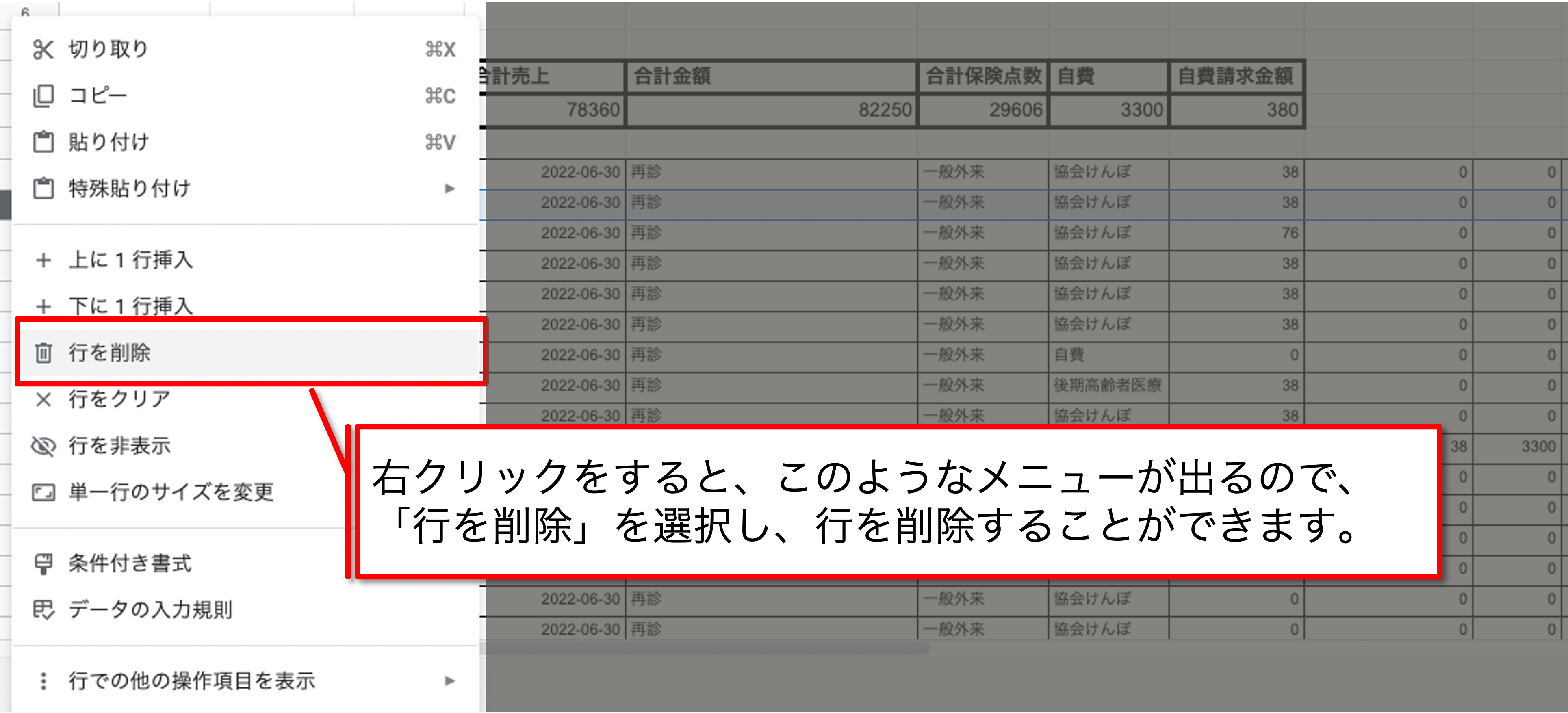
Task: Click the 合計金額 header cell
Action: click(x=772, y=76)
